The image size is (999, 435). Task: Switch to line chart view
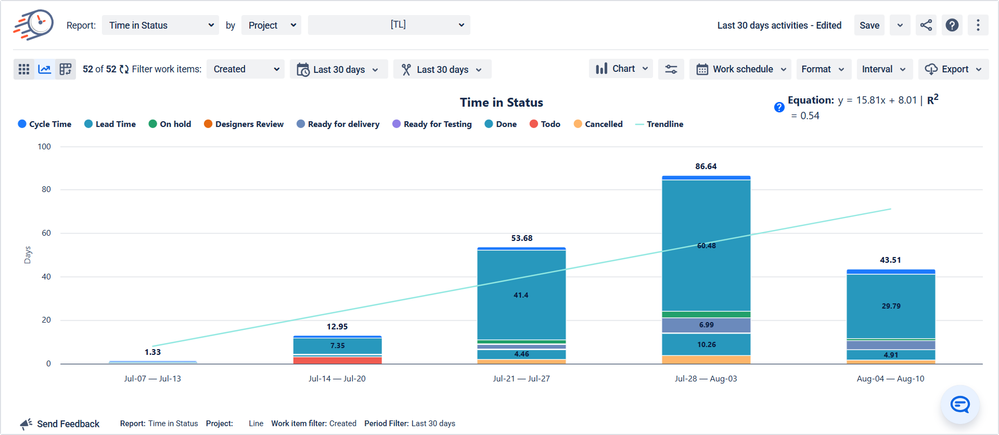coord(45,69)
